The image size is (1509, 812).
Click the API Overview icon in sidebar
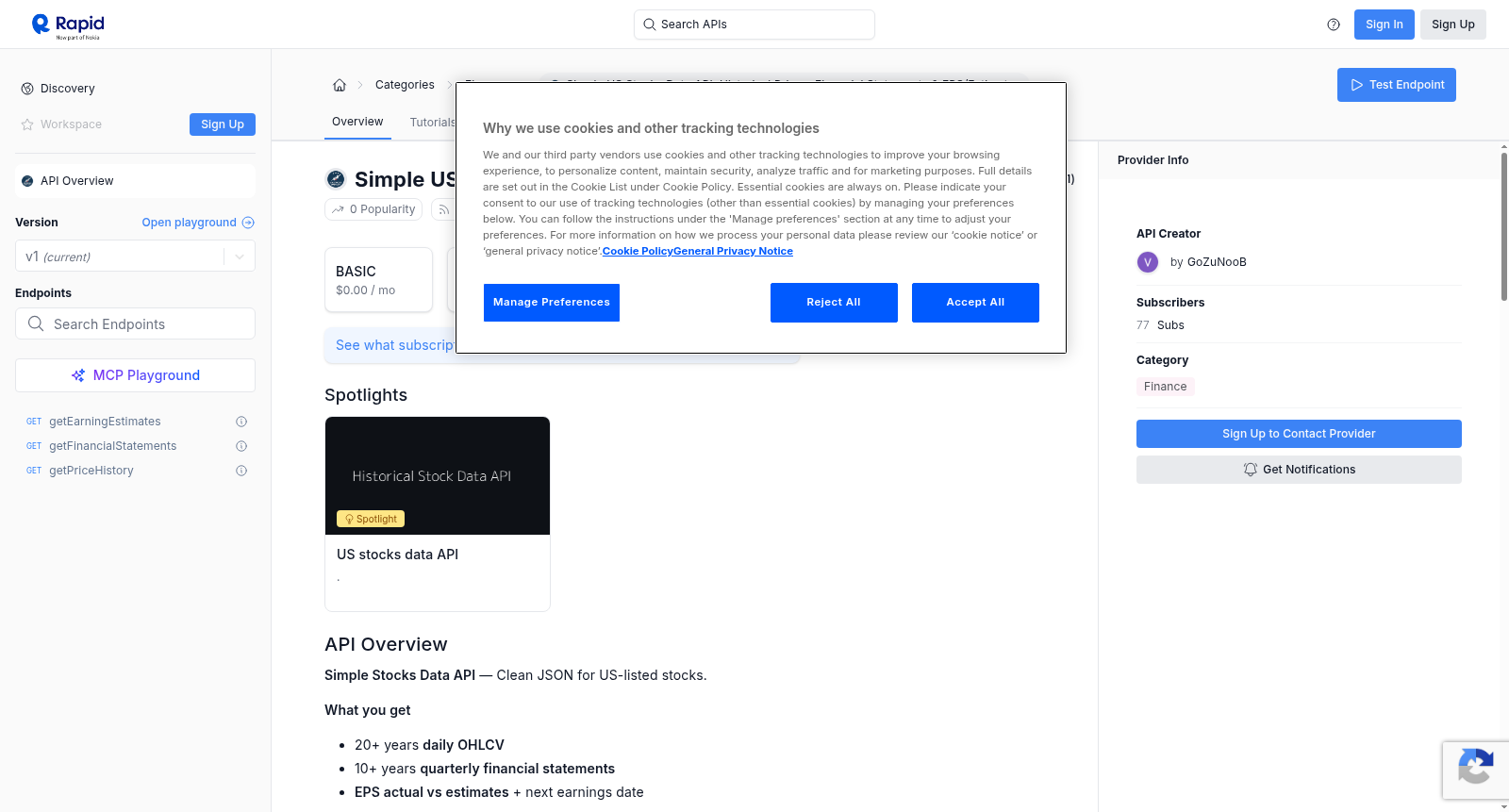(x=27, y=181)
